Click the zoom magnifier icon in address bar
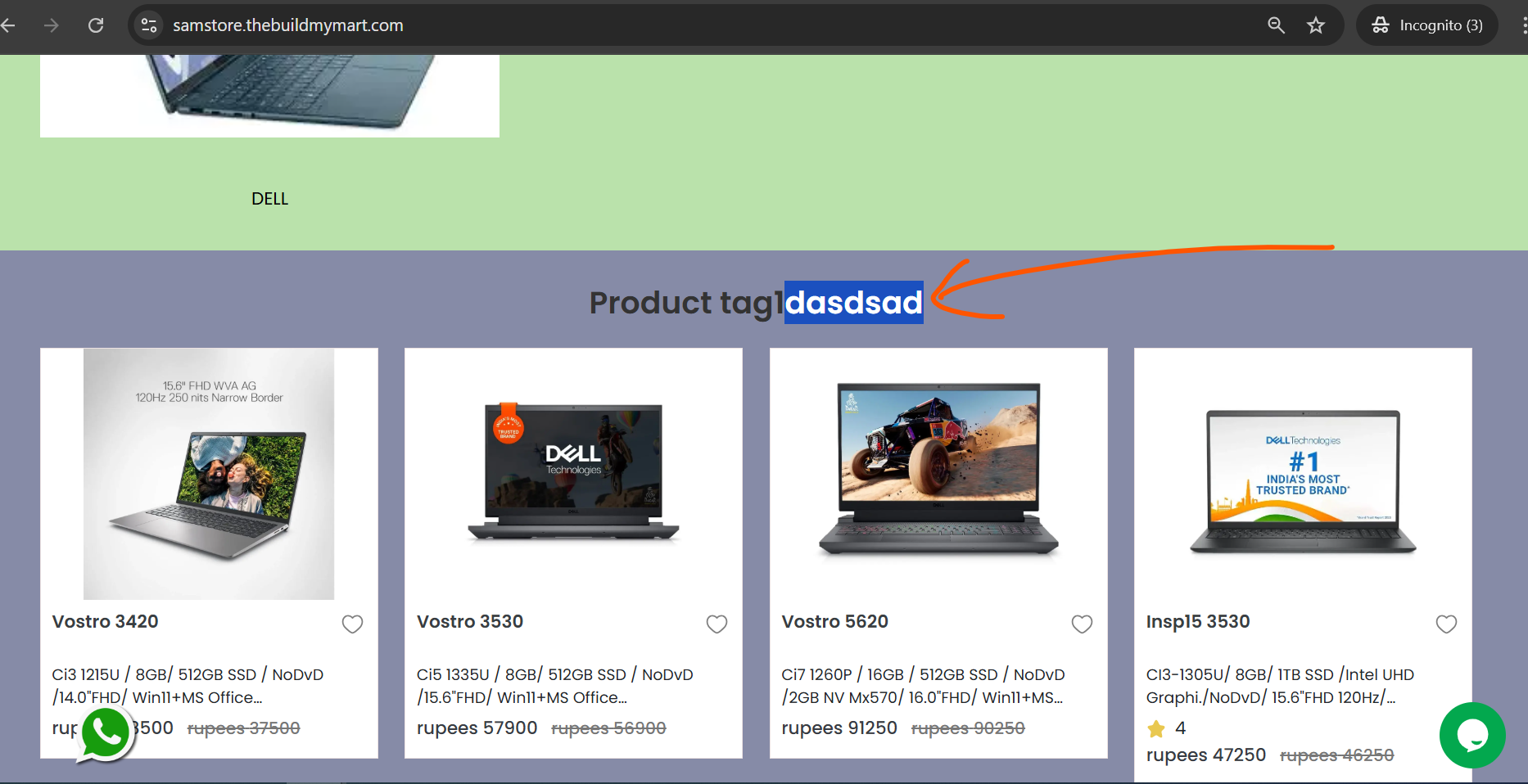1528x784 pixels. pyautogui.click(x=1276, y=25)
